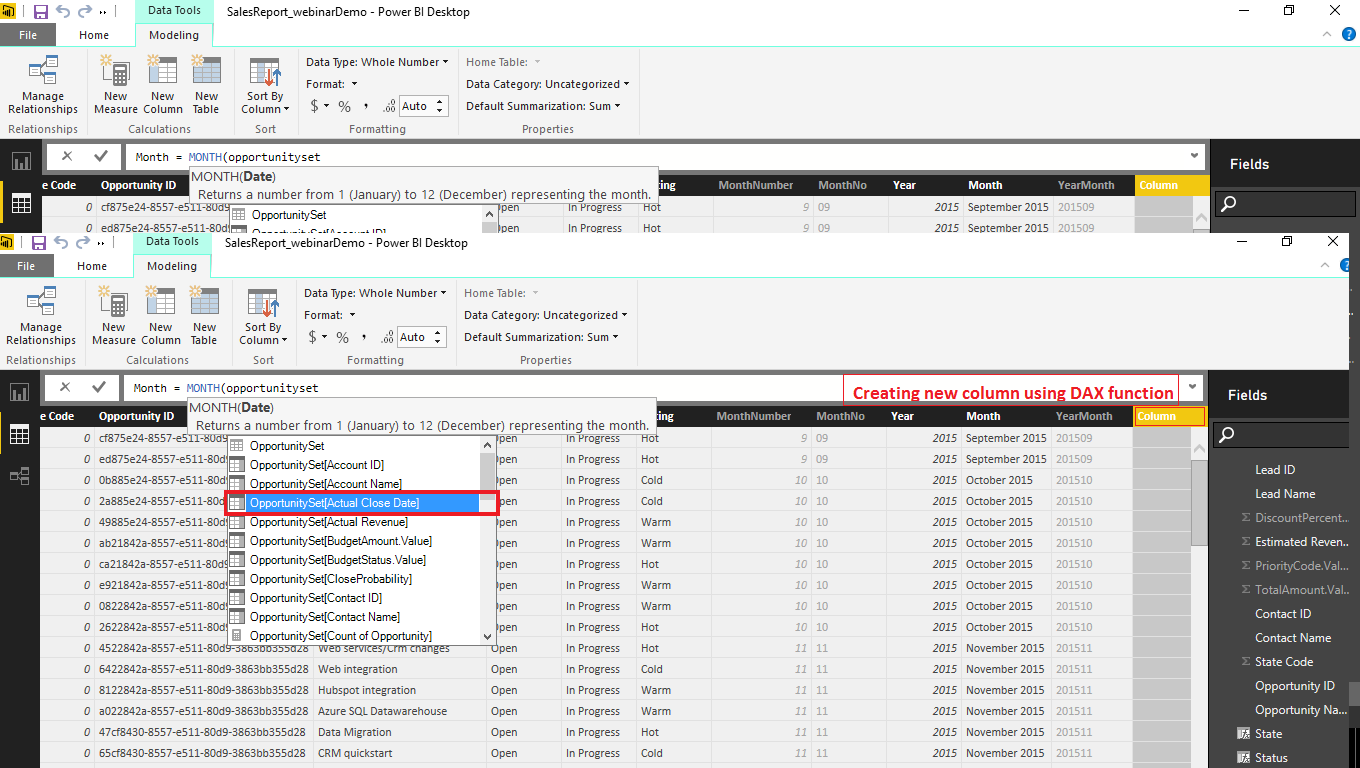Click the Undo arrow in the front window

click(61, 243)
